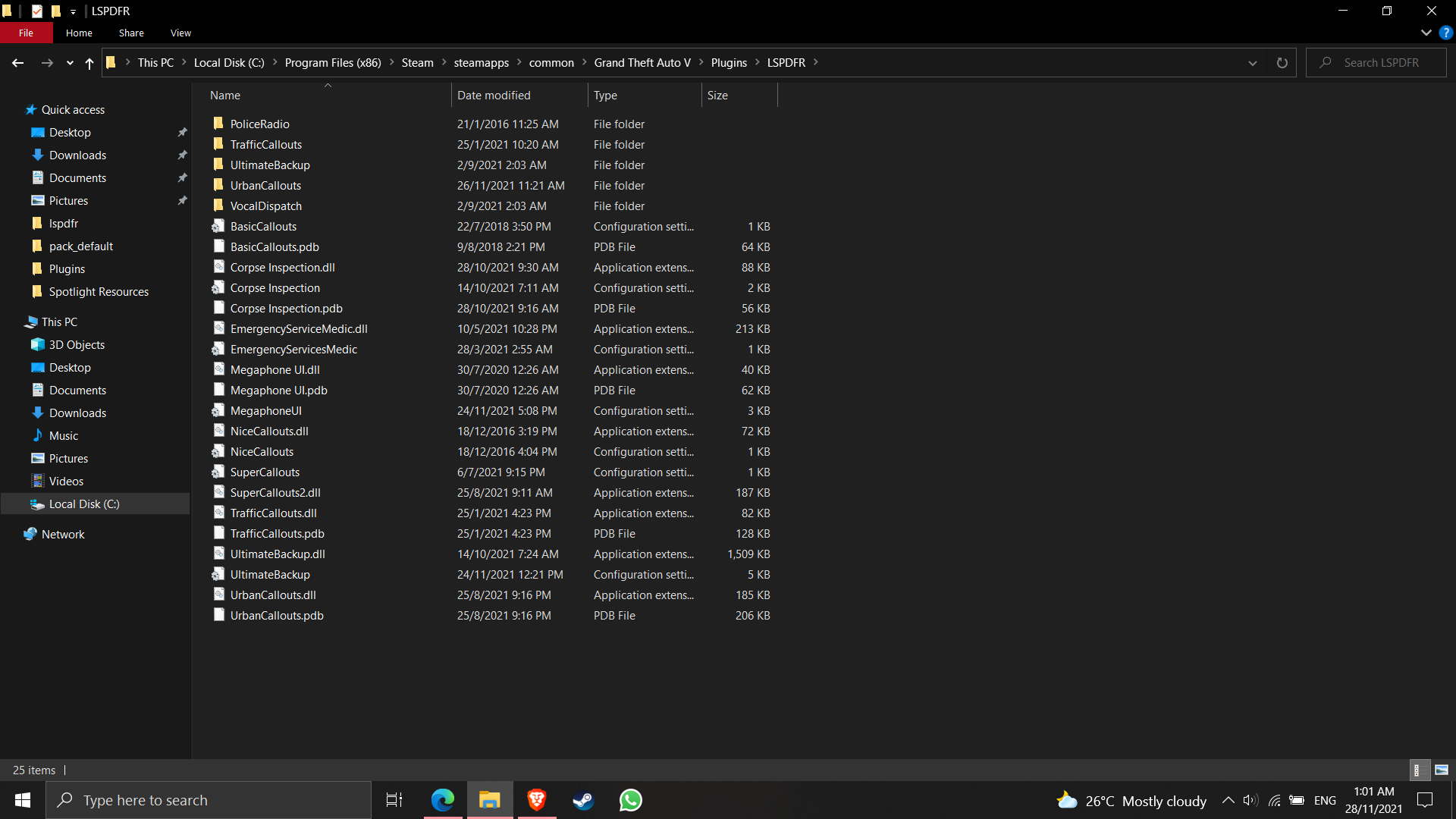Go to Grand Theft Auto V breadcrumb

point(642,63)
